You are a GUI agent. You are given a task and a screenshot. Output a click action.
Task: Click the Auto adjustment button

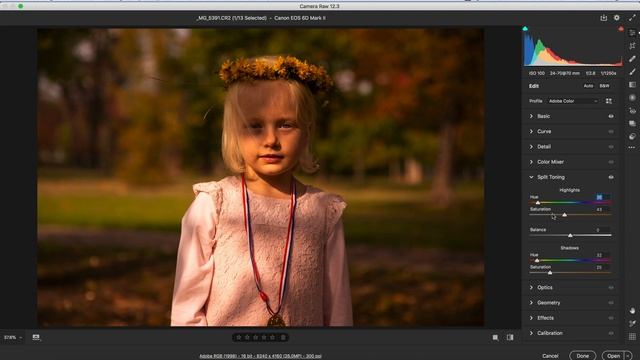pos(588,86)
